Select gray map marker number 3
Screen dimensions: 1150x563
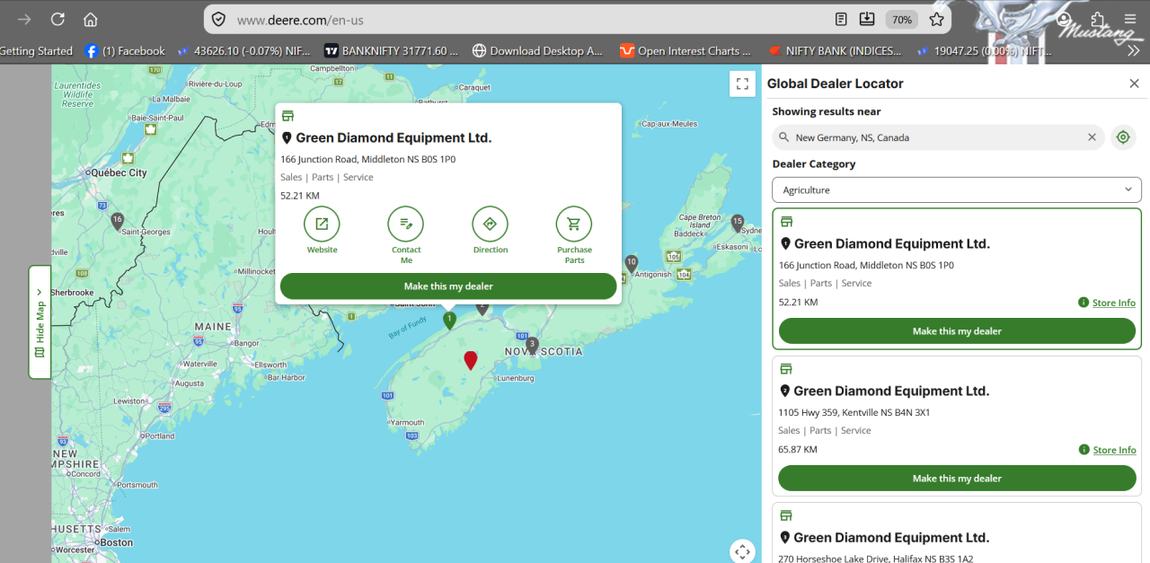click(532, 345)
